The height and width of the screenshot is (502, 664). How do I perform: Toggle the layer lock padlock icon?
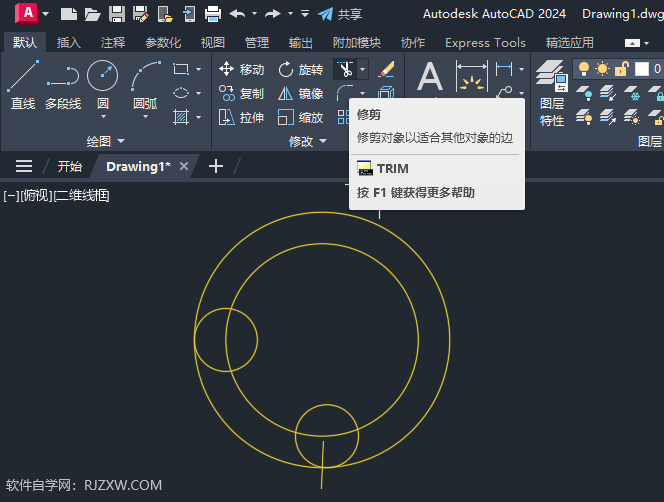621,69
